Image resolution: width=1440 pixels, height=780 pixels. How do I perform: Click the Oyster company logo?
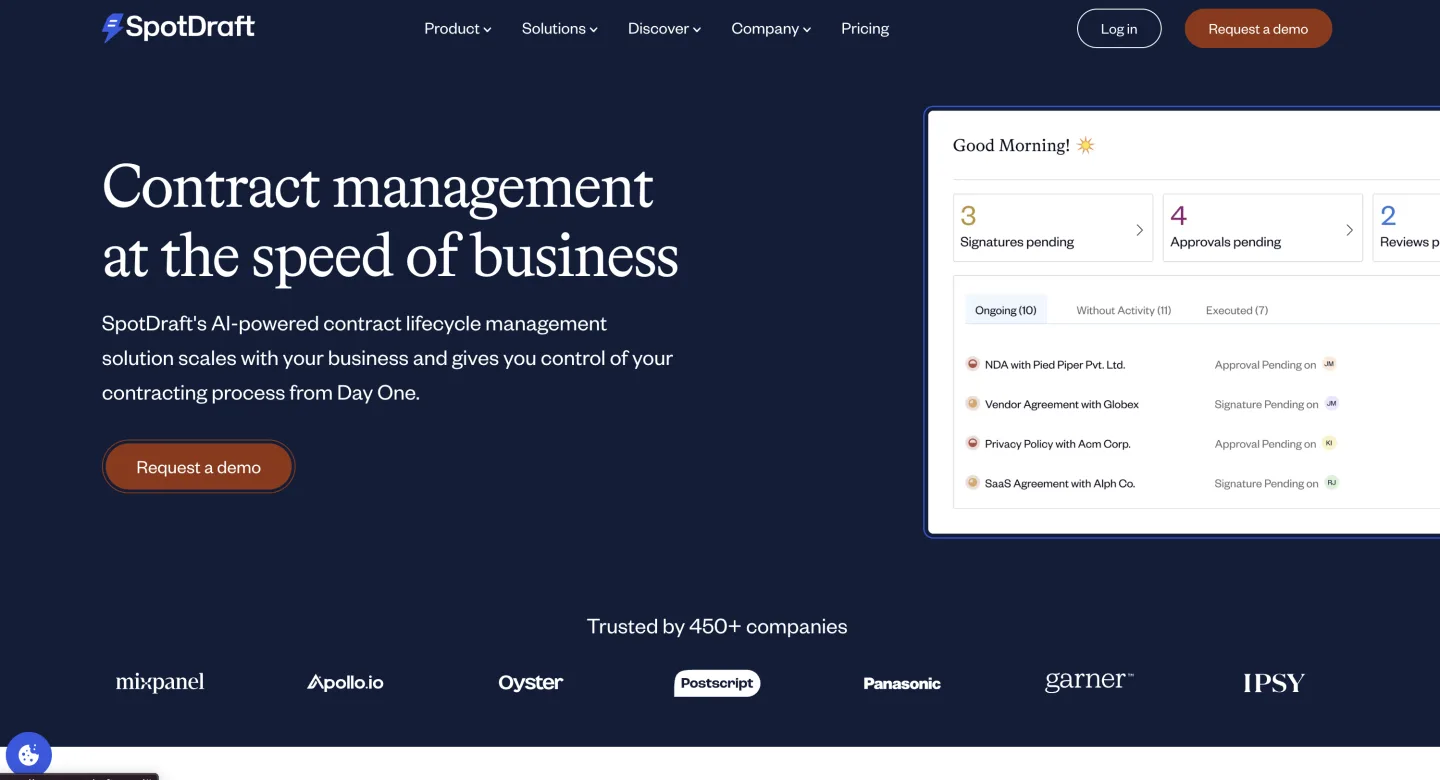[531, 683]
